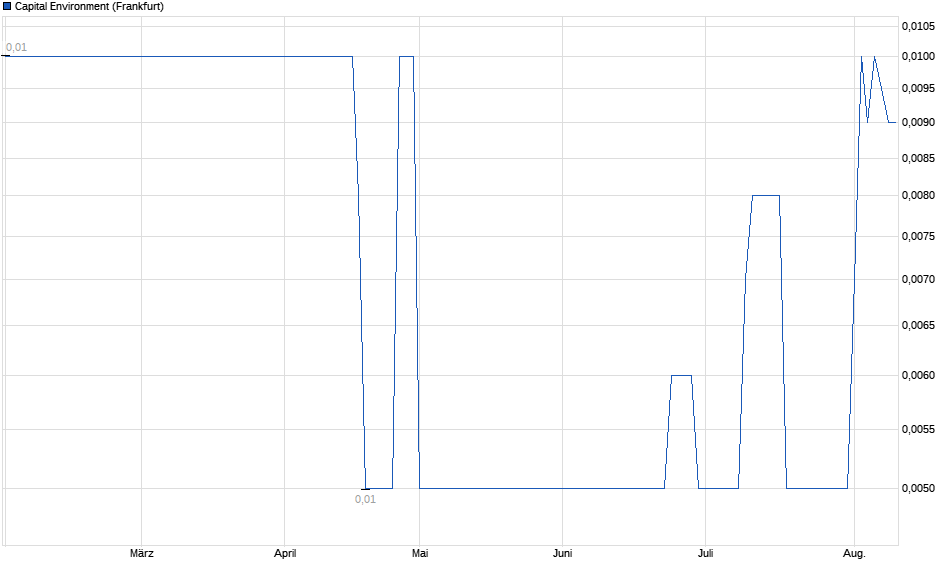Click the 0,0085 price axis value
The height and width of the screenshot is (579, 940).
[x=918, y=158]
